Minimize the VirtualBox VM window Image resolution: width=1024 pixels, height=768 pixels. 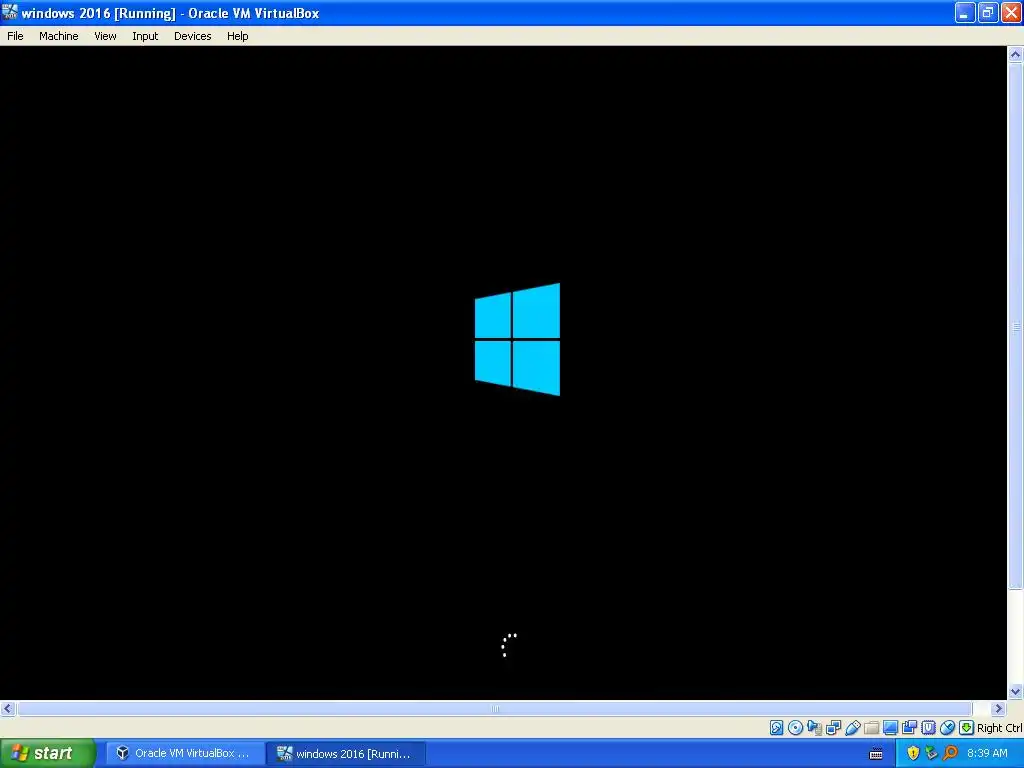click(x=965, y=12)
